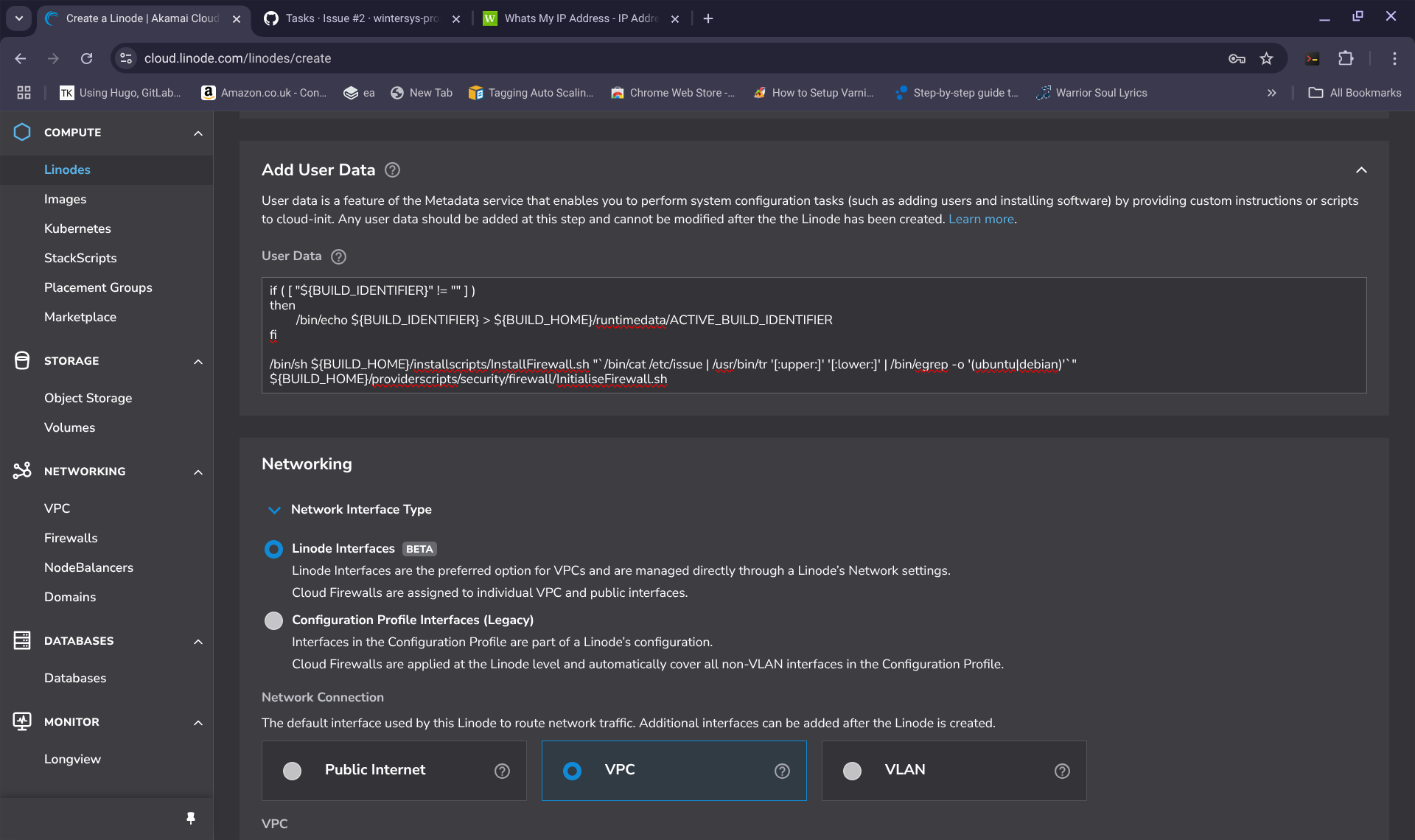Open the Chrome extensions puzzle icon
The image size is (1415, 840).
1346,58
